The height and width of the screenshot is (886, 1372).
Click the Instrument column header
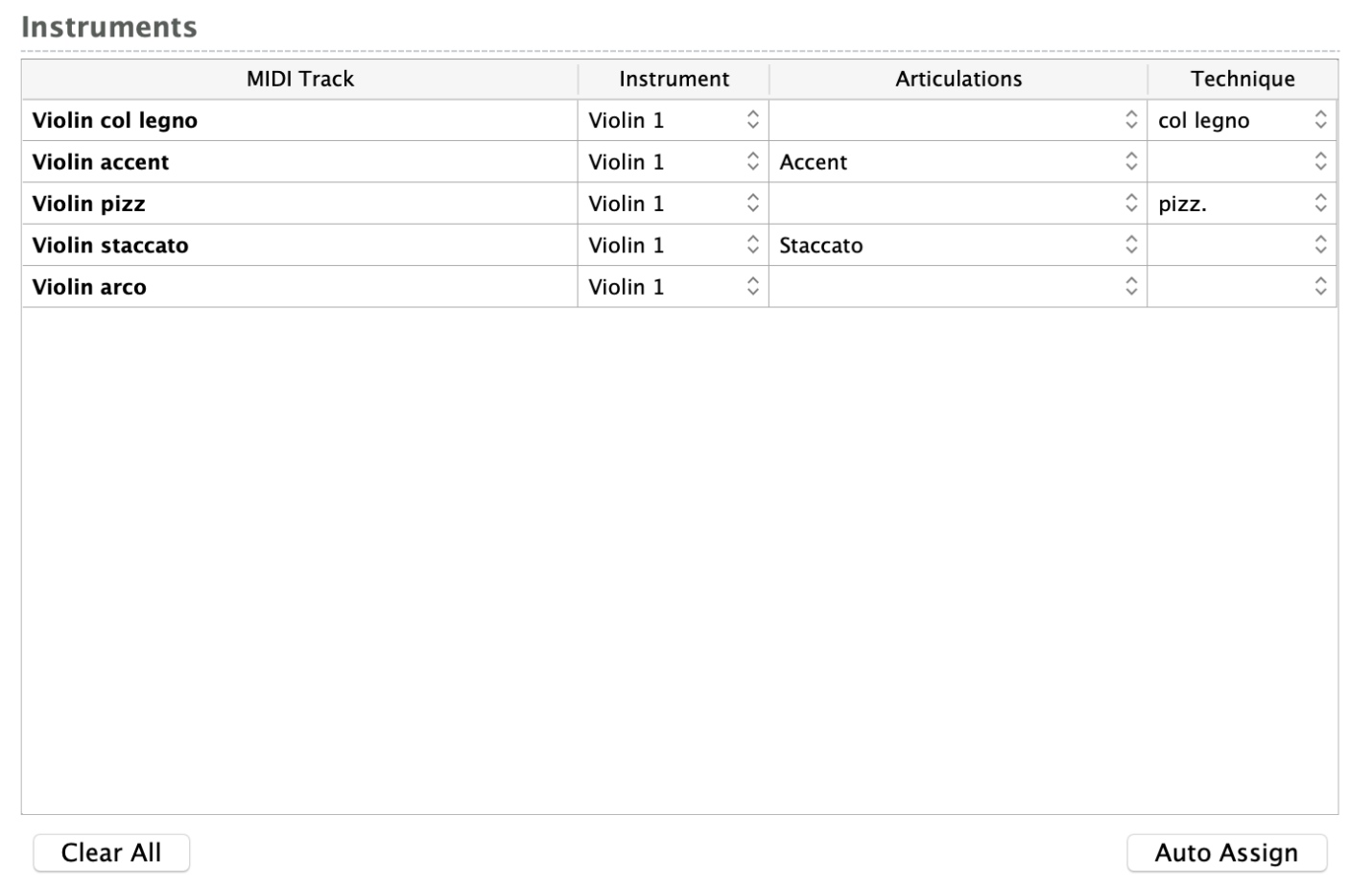click(x=674, y=79)
